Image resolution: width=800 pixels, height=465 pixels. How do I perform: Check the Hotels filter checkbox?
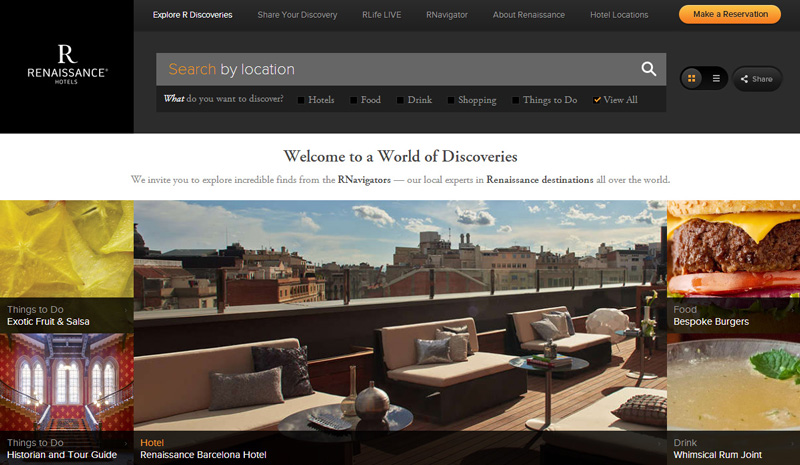click(x=301, y=100)
